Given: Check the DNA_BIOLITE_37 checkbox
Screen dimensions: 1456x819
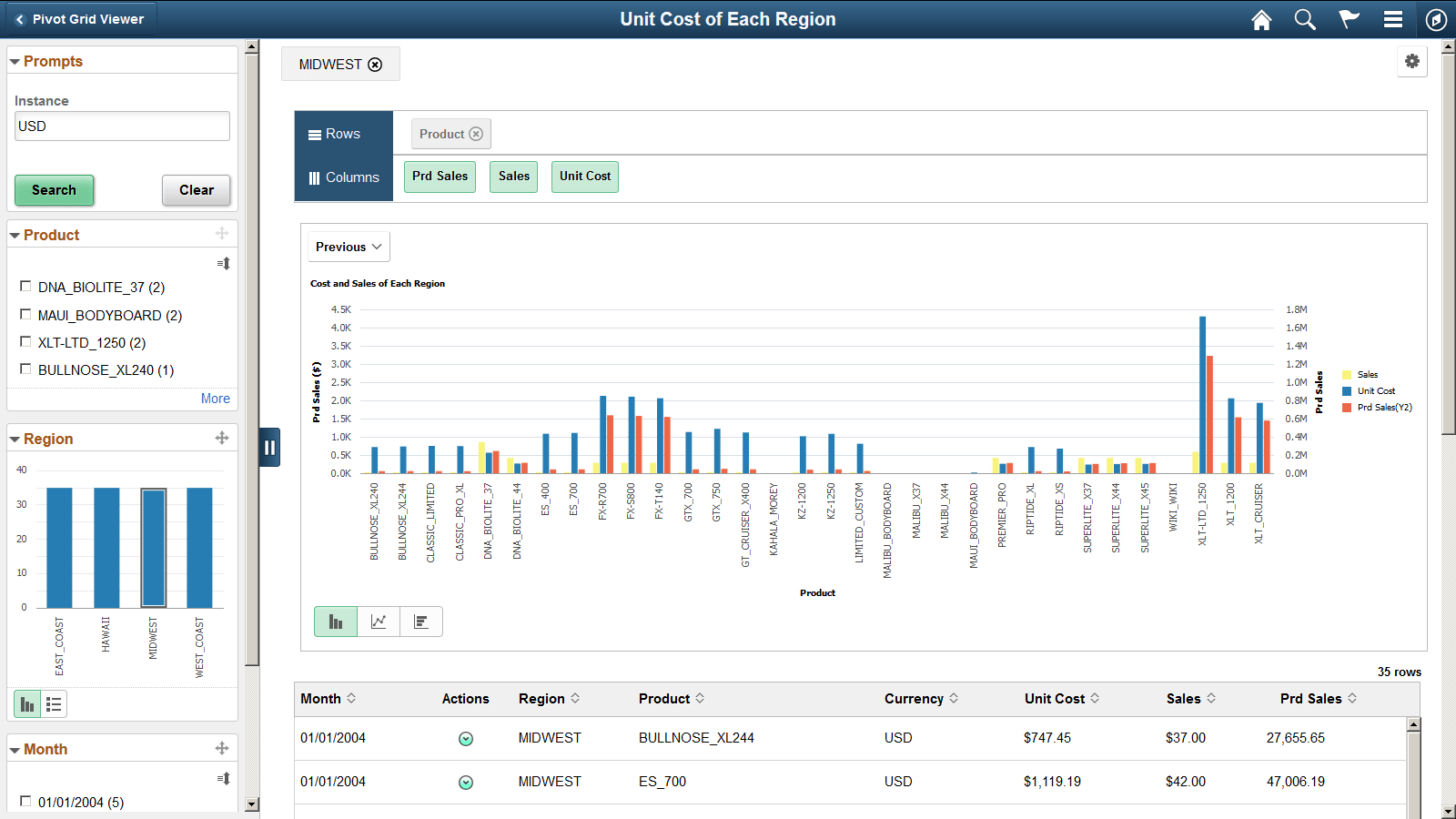Looking at the screenshot, I should coord(25,285).
